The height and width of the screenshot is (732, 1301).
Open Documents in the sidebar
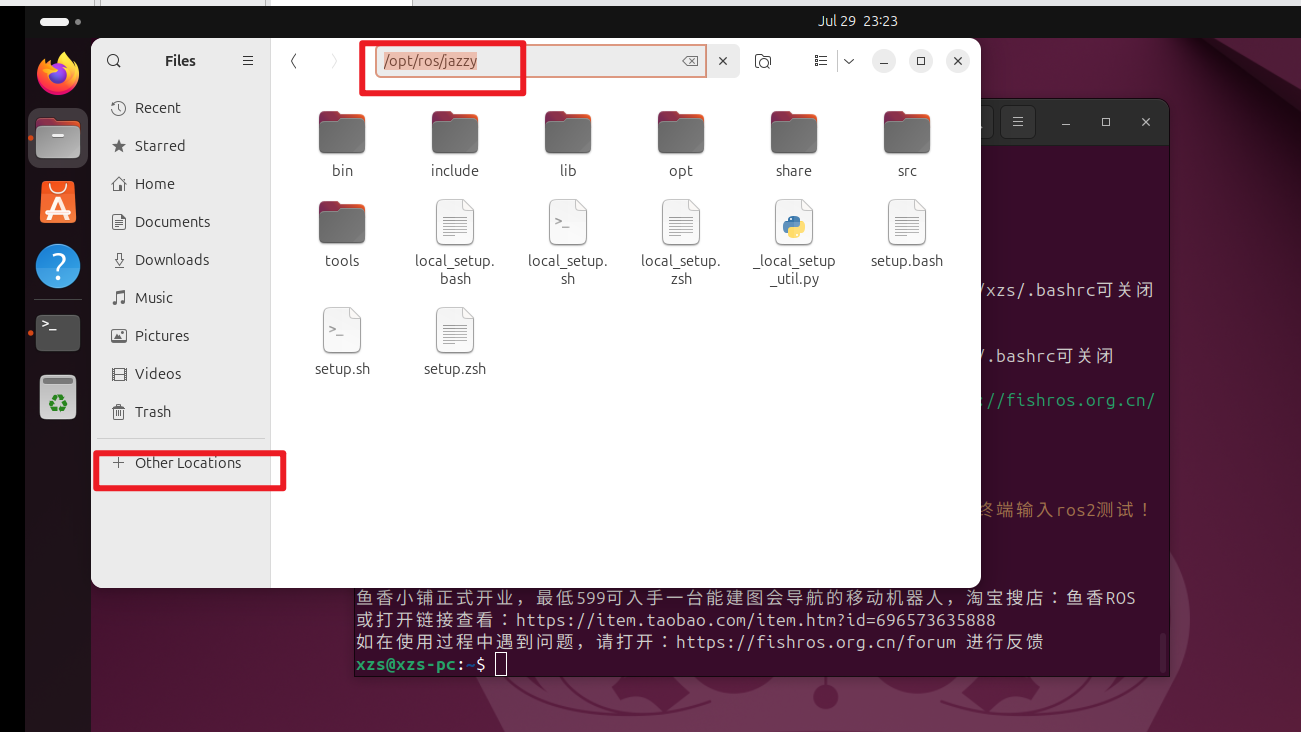click(x=180, y=222)
